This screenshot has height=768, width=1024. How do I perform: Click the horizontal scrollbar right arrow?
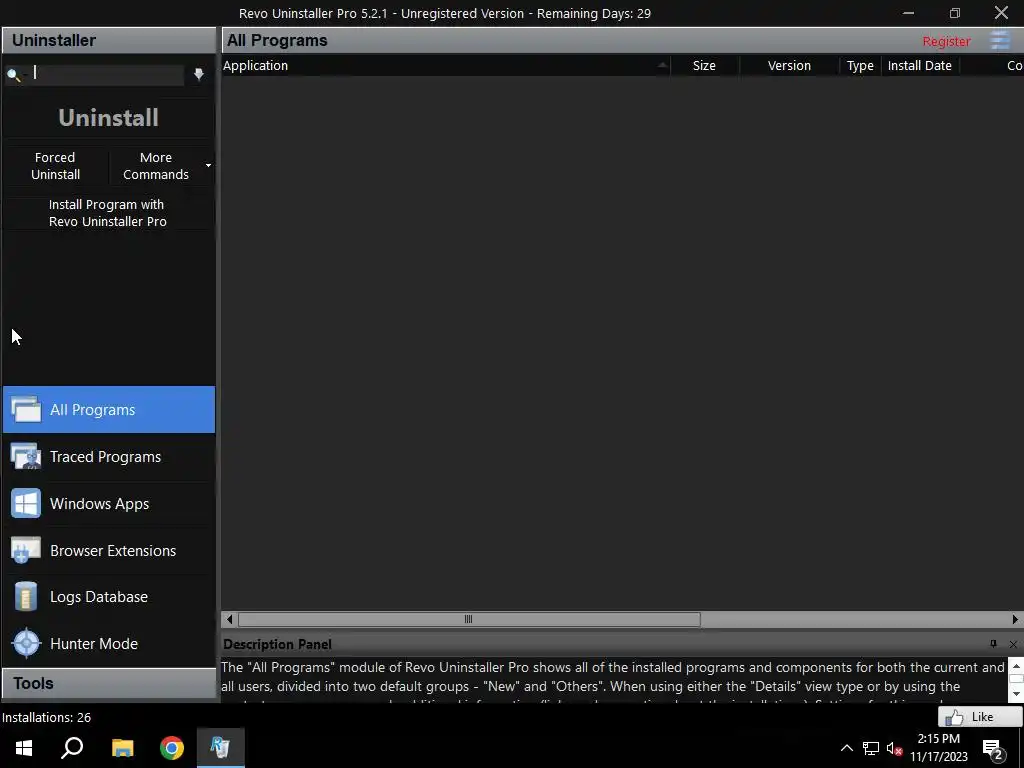(x=1015, y=619)
